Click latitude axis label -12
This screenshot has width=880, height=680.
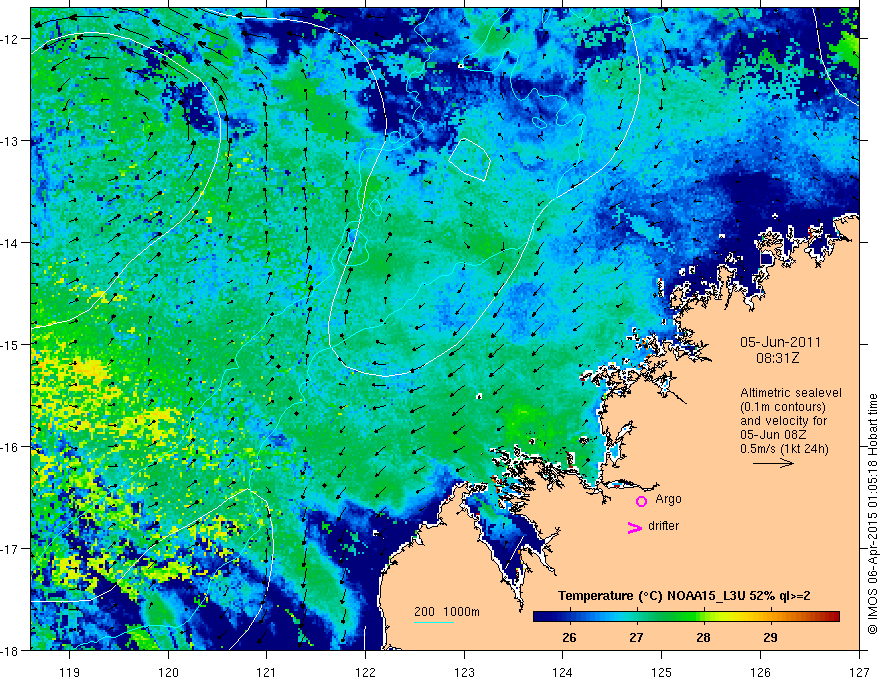tap(10, 39)
